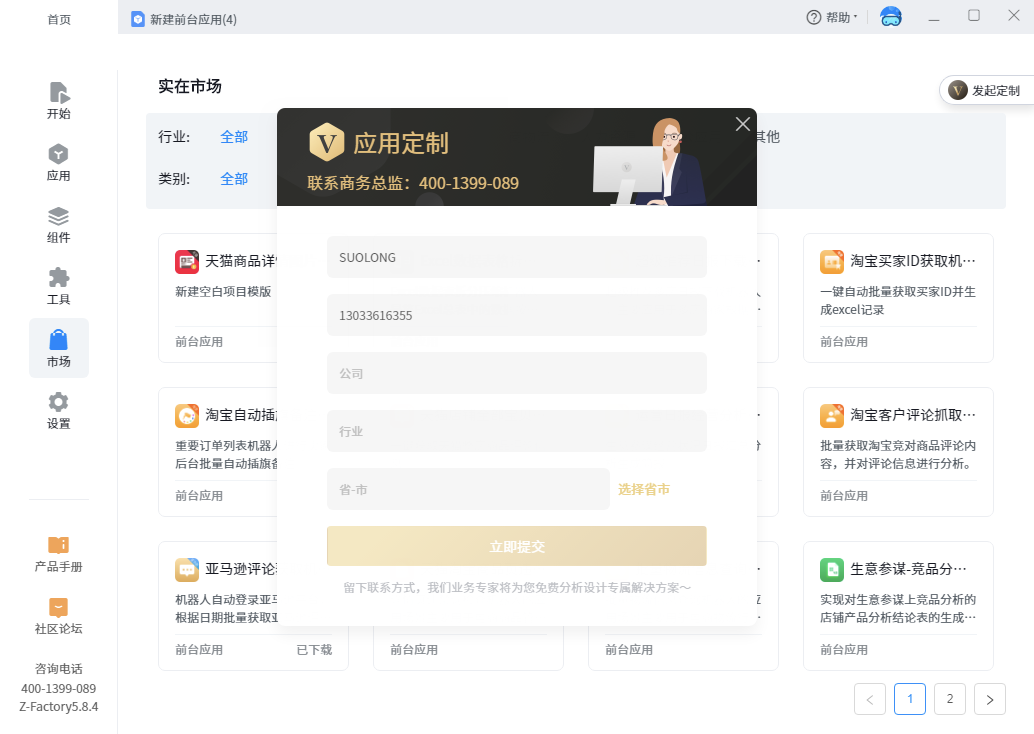
Task: Open 设置 gear icon in sidebar
Action: coord(59,410)
